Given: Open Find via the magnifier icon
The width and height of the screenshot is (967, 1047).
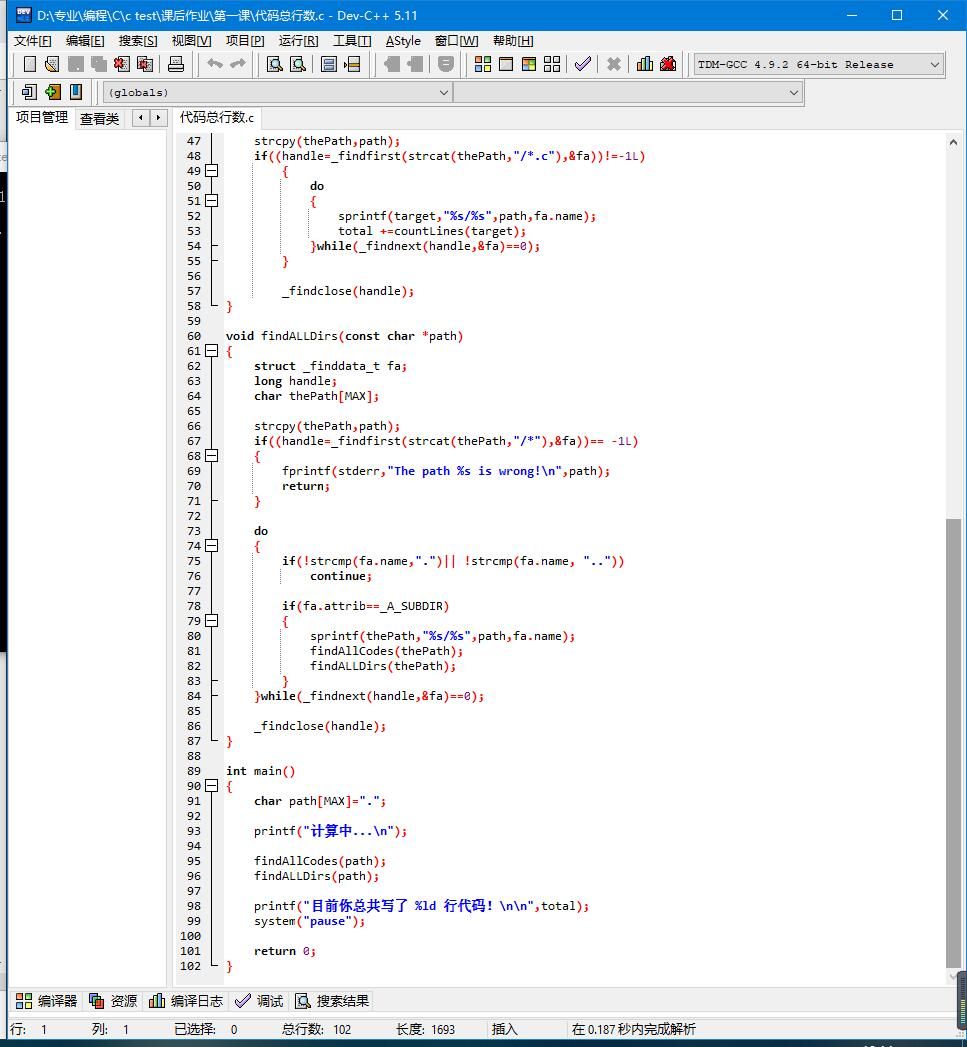Looking at the screenshot, I should click(274, 64).
